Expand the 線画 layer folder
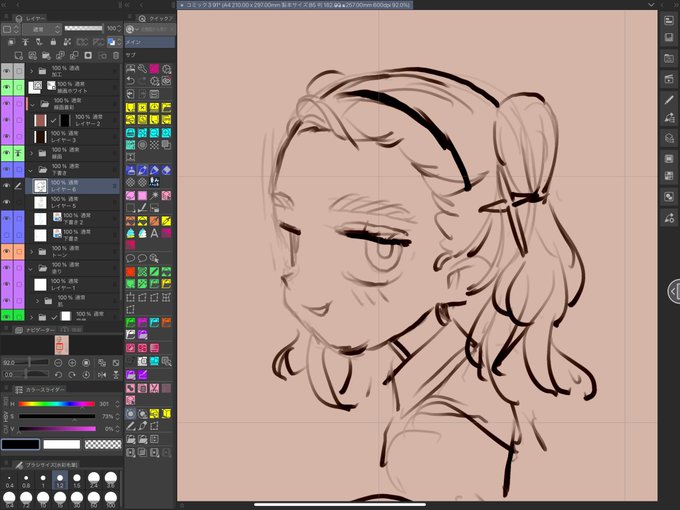Viewport: 680px width, 510px height. coord(31,153)
